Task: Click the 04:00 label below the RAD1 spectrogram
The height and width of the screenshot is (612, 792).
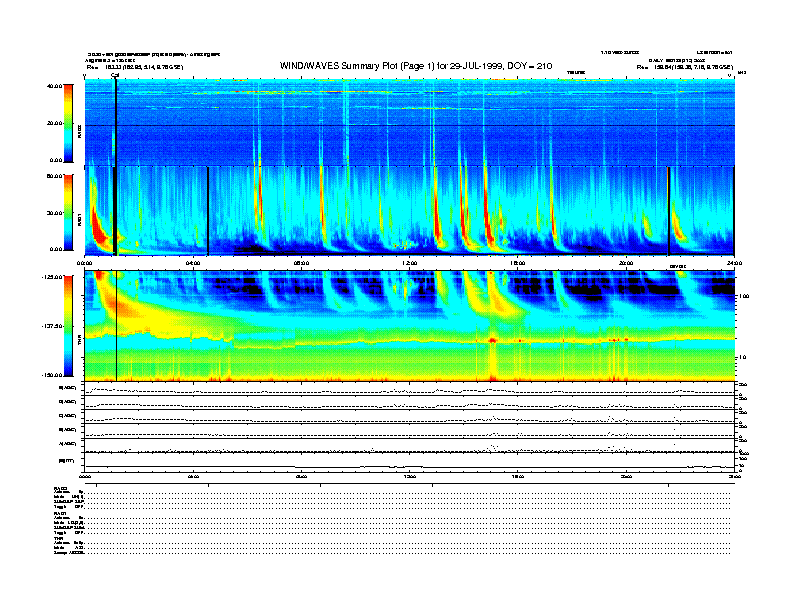Action: [193, 263]
